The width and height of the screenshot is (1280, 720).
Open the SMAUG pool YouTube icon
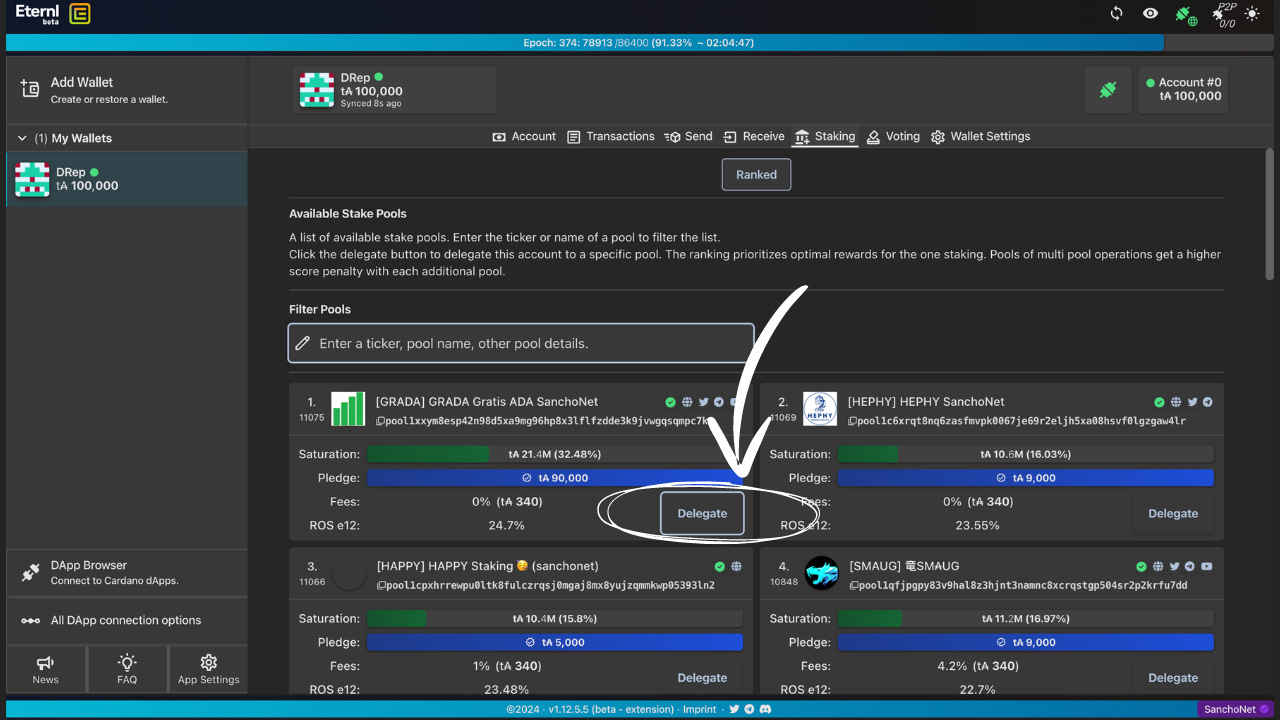click(1208, 566)
